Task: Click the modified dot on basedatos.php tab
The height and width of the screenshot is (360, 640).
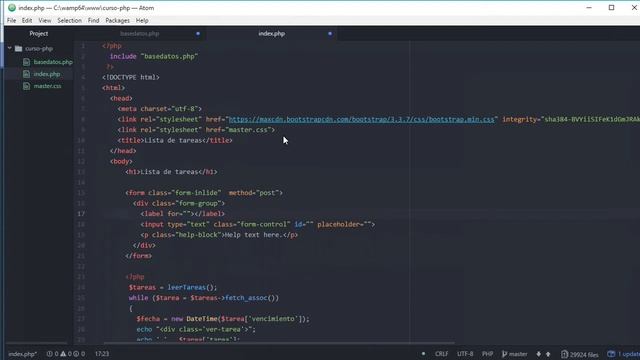Action: 198,33
